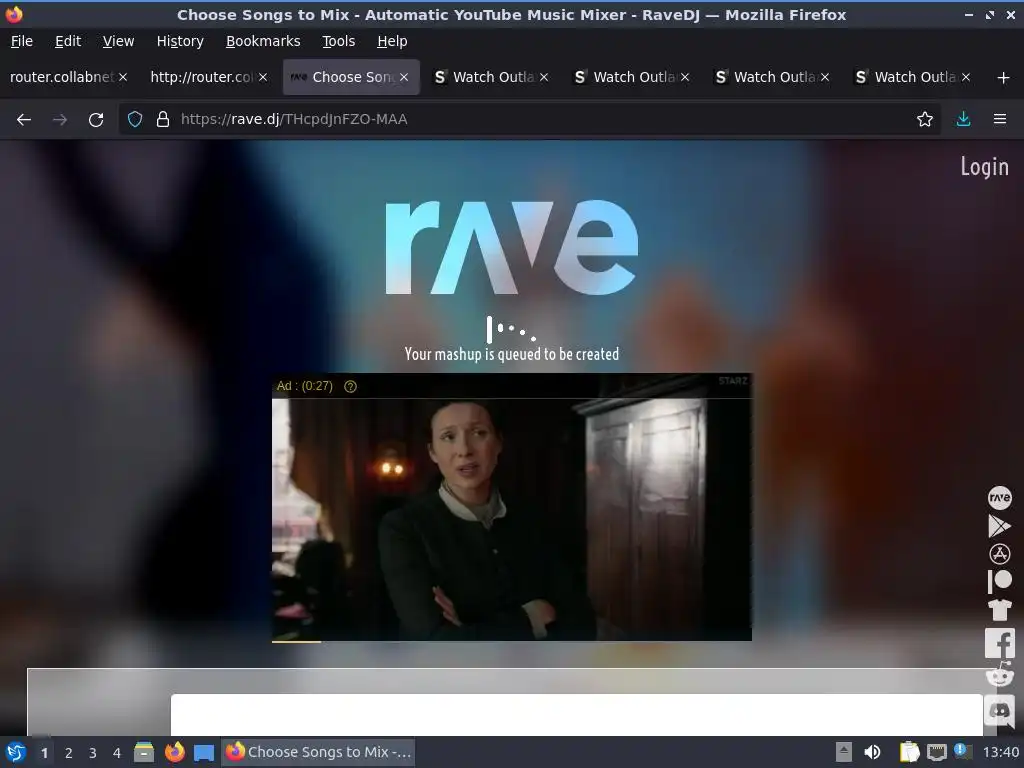Click the 'Your mashup is queued' status text
Image resolution: width=1024 pixels, height=768 pixels.
511,354
